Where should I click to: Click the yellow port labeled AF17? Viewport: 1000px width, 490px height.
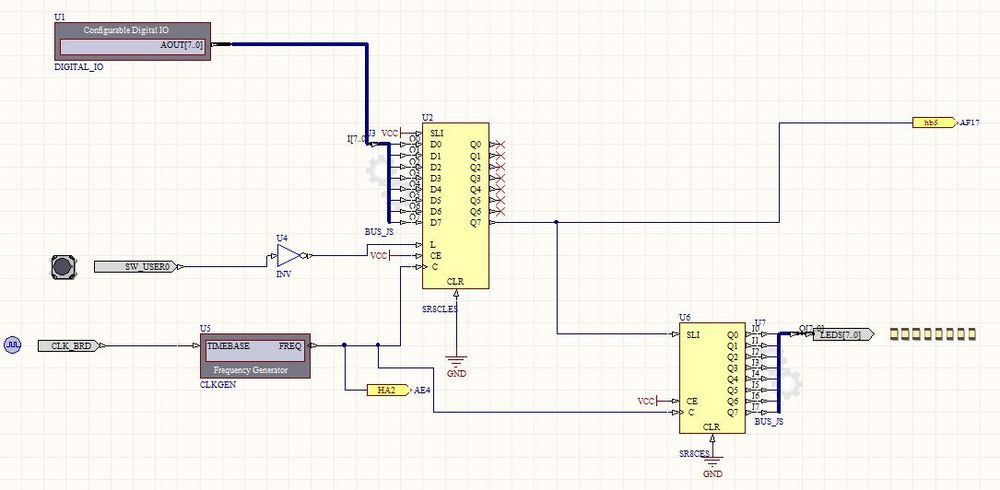(934, 122)
